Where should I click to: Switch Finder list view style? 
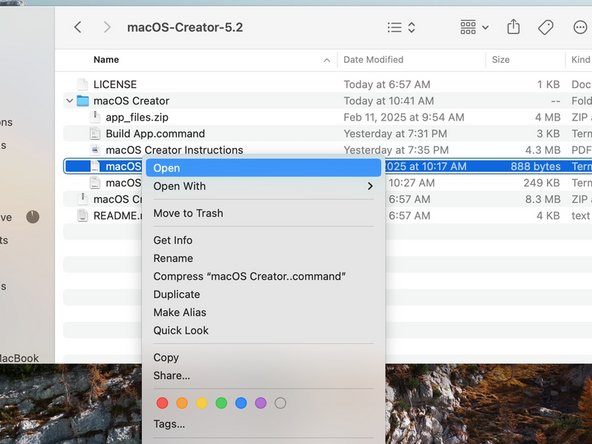395,27
